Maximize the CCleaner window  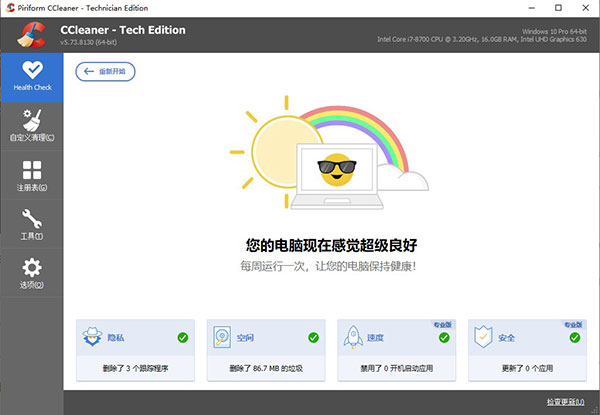point(558,8)
